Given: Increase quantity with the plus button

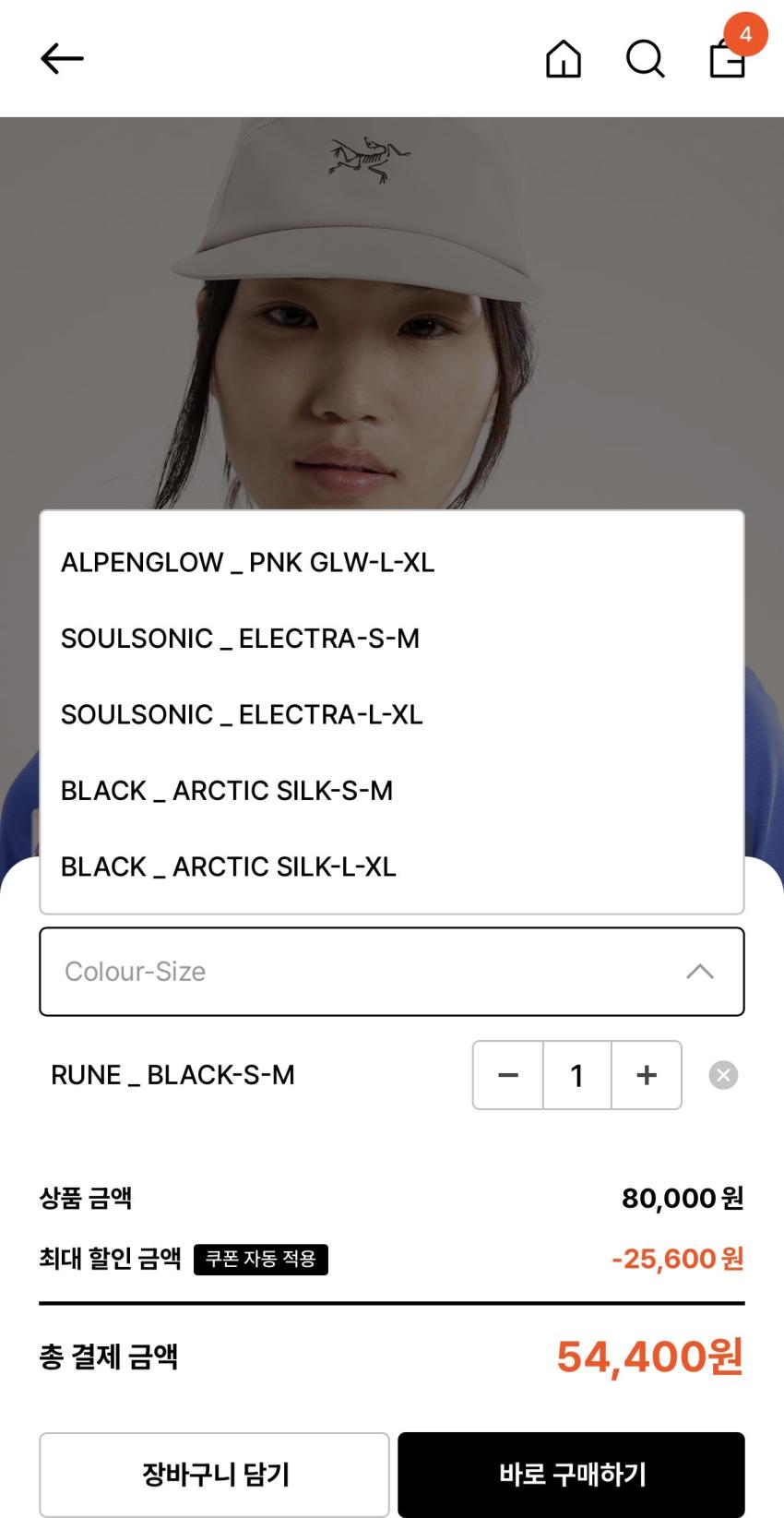Looking at the screenshot, I should (x=647, y=1075).
